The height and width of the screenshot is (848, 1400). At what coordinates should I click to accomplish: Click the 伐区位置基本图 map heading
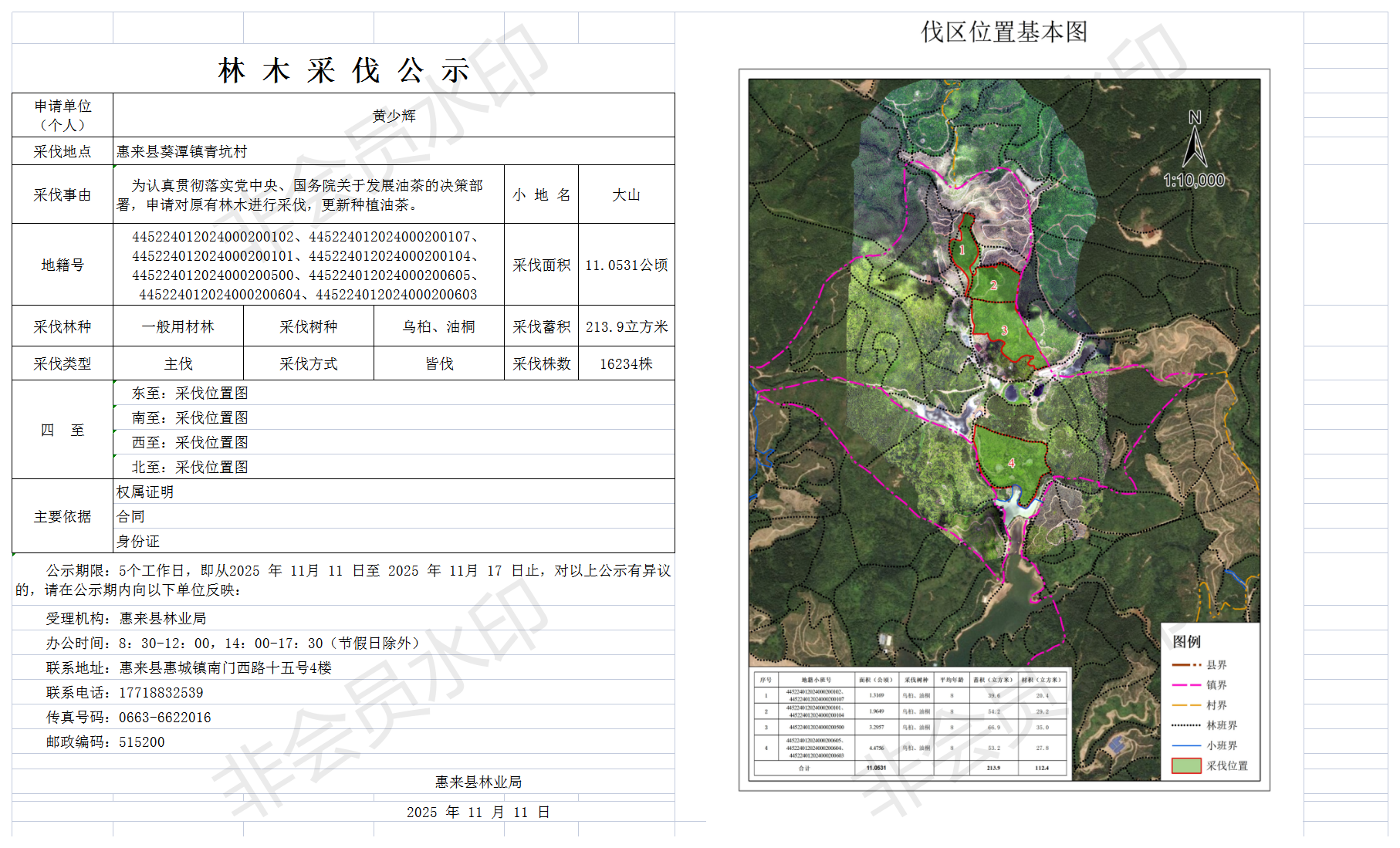(x=1004, y=32)
